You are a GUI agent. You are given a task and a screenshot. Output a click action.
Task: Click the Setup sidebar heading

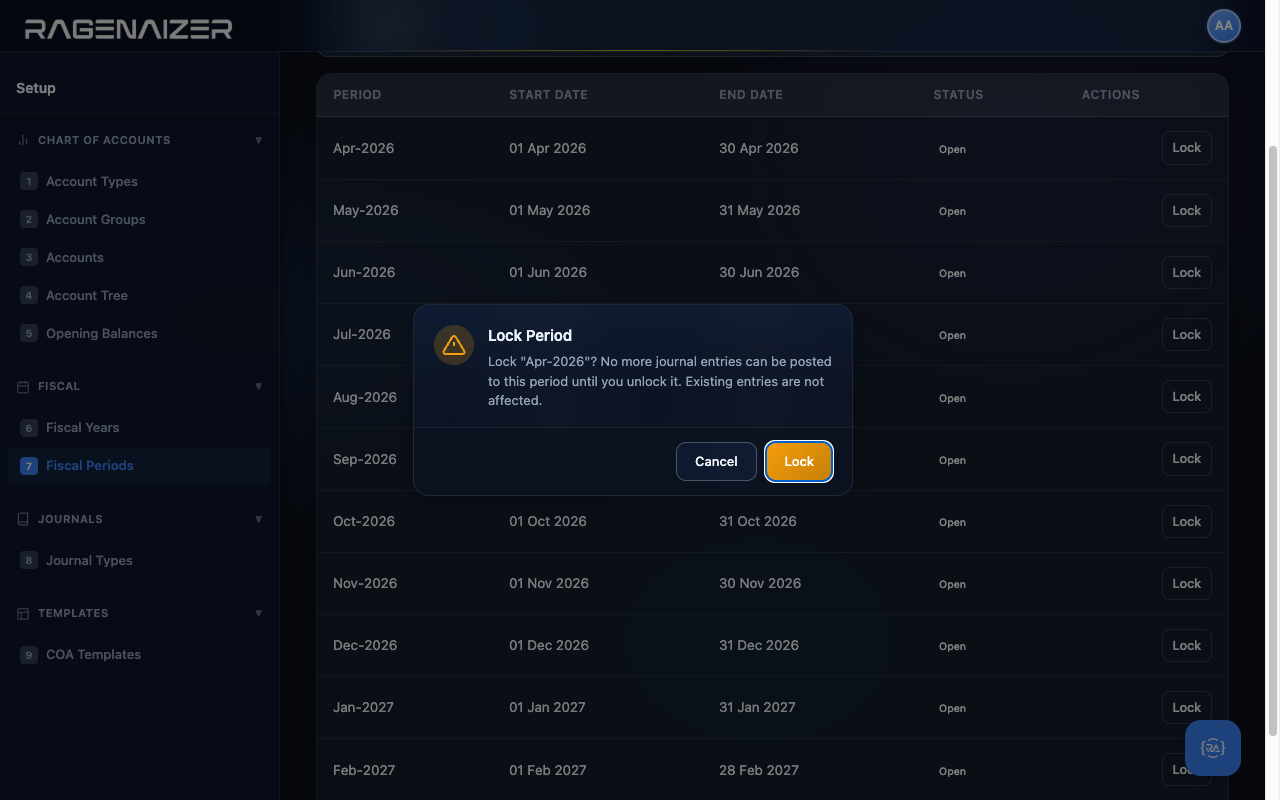coord(36,88)
